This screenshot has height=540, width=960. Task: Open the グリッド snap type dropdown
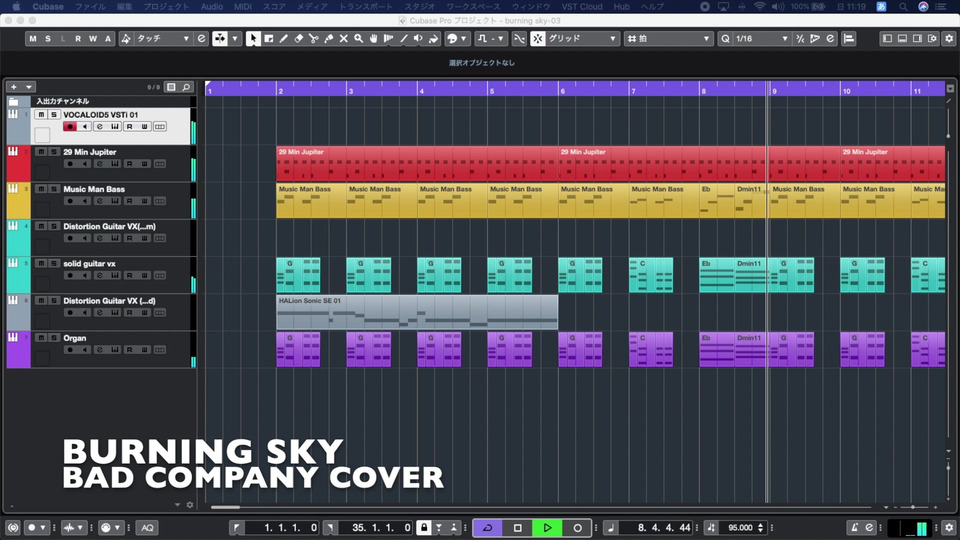[x=583, y=39]
